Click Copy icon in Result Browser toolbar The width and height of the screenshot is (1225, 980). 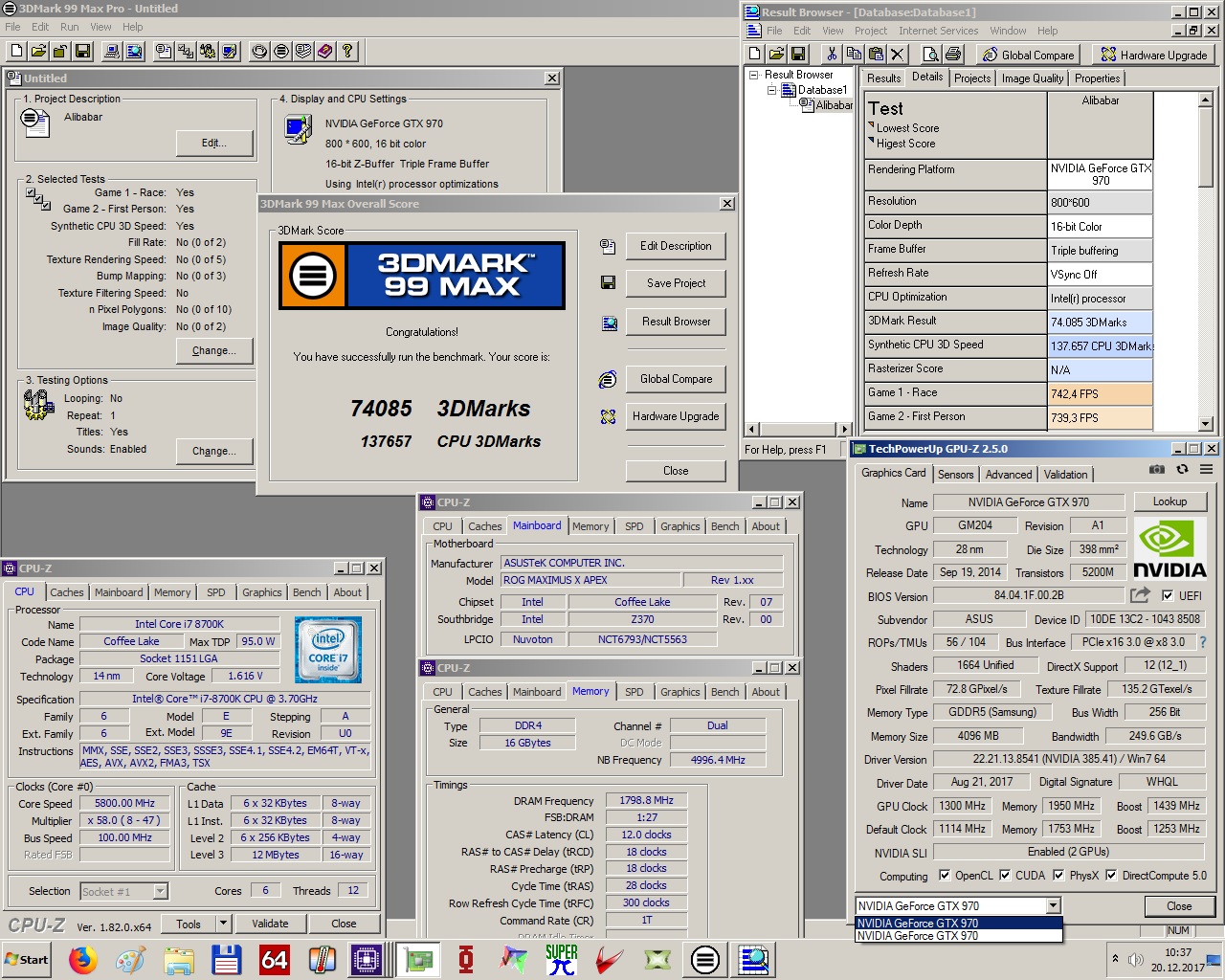(x=854, y=55)
